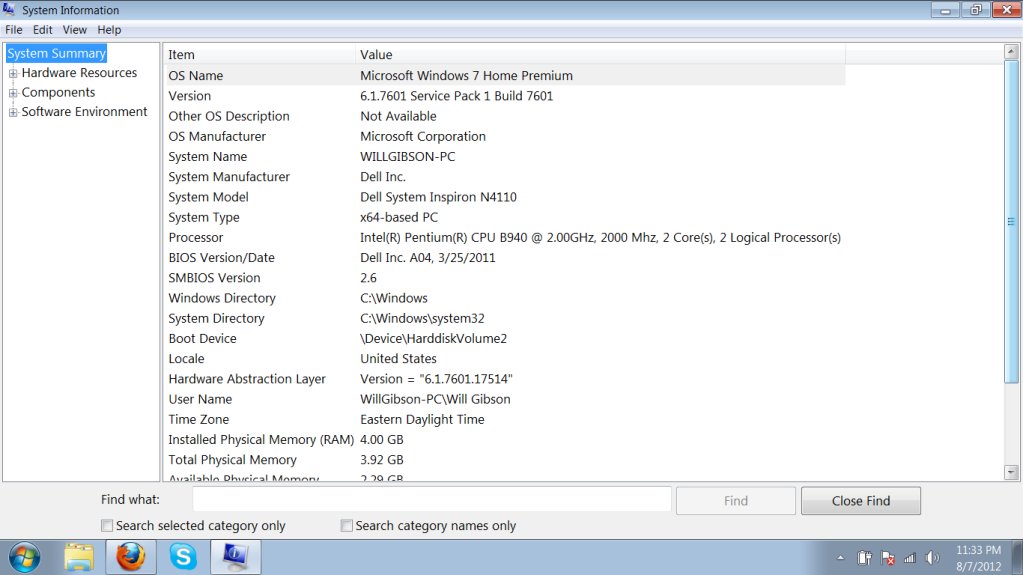Image resolution: width=1023 pixels, height=575 pixels.
Task: Click the Item column header
Action: [261, 55]
